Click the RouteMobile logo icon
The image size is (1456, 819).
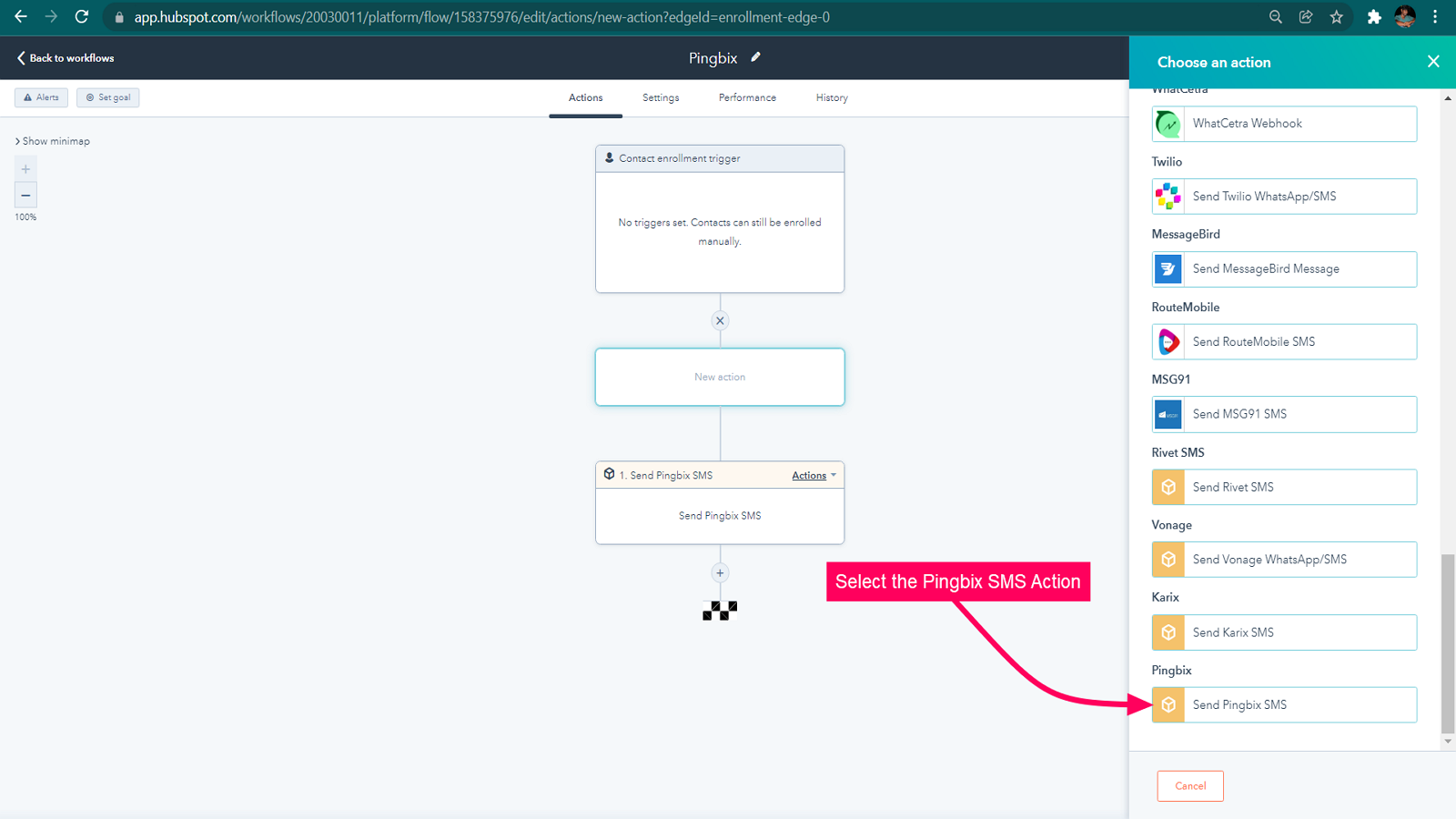pos(1168,342)
